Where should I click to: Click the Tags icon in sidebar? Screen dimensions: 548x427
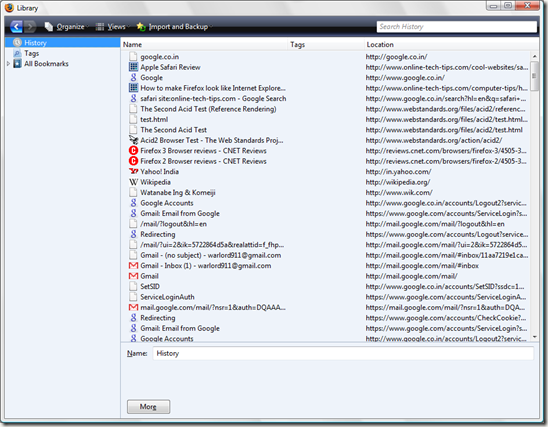click(17, 53)
